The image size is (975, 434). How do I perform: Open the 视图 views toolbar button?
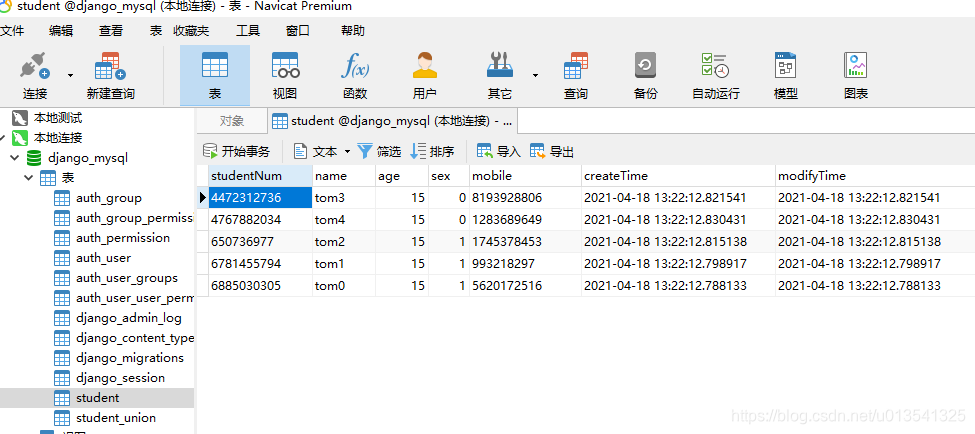pyautogui.click(x=285, y=76)
